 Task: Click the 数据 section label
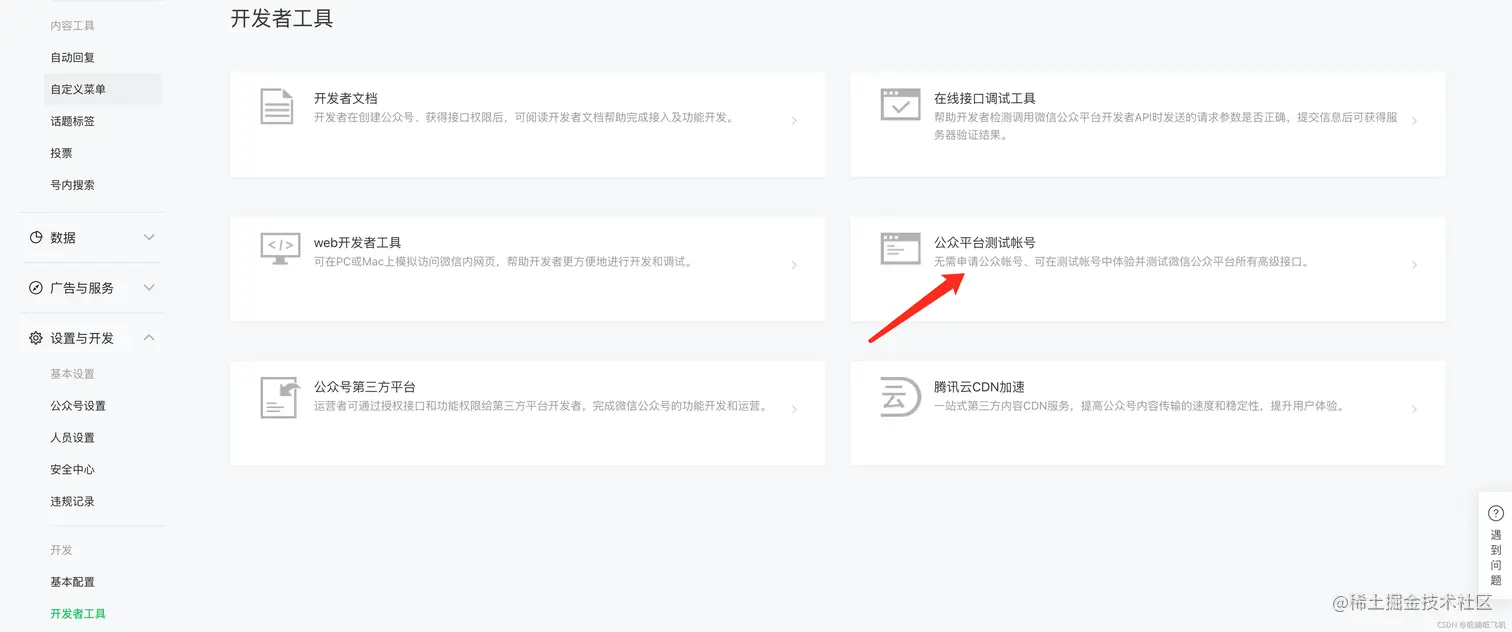pyautogui.click(x=63, y=238)
